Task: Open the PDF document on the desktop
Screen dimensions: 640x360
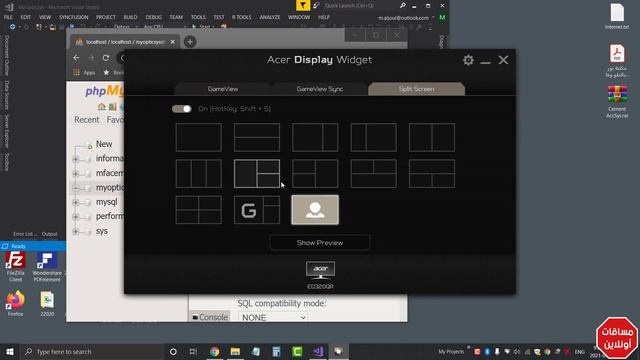Action: tap(617, 61)
